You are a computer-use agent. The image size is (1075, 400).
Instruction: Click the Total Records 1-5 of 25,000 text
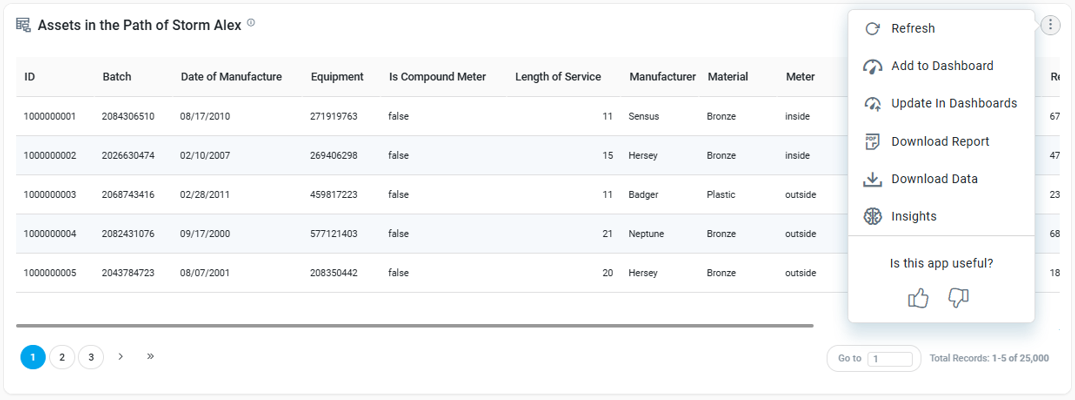989,358
